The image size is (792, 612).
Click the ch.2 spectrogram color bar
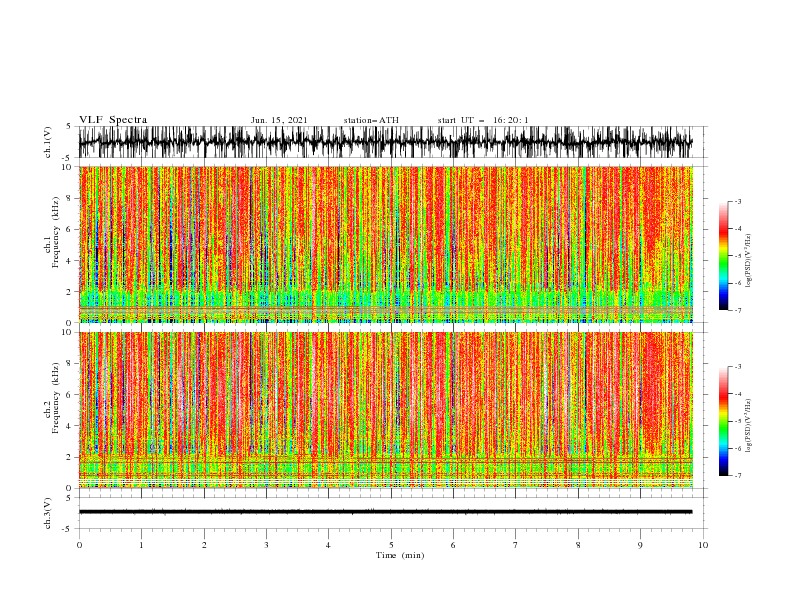click(x=723, y=421)
